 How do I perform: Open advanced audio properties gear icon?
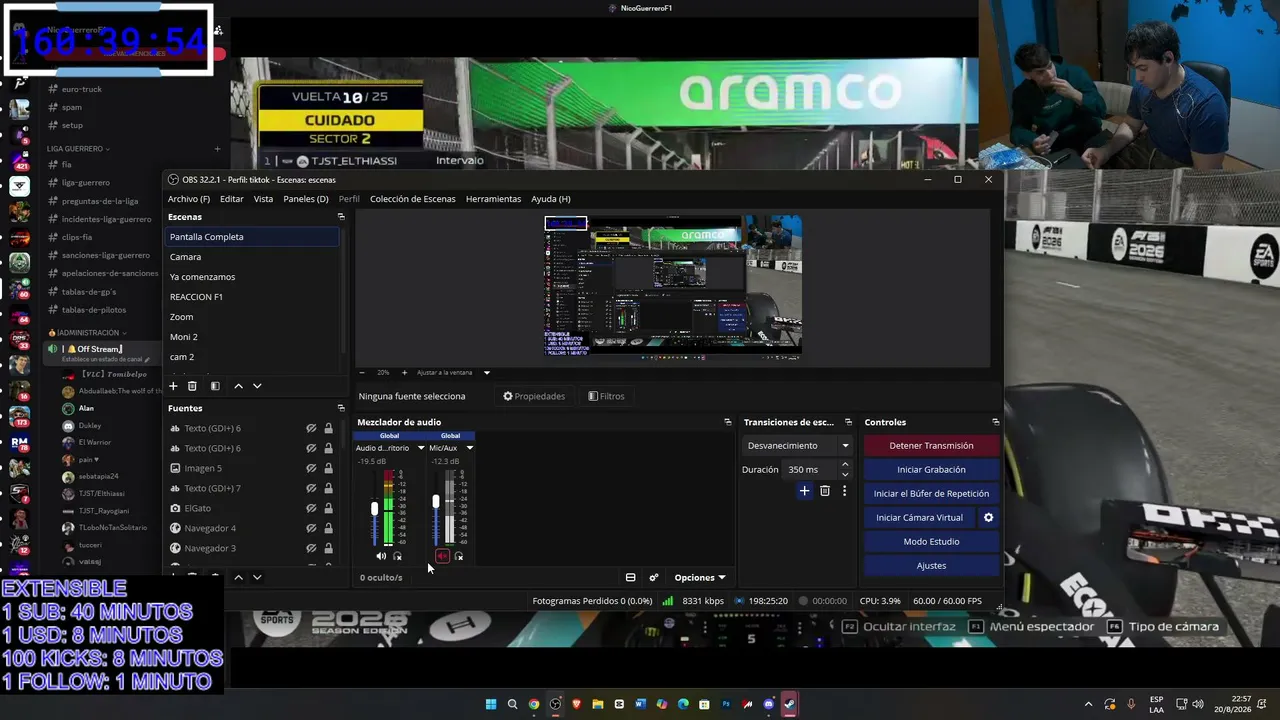point(654,577)
